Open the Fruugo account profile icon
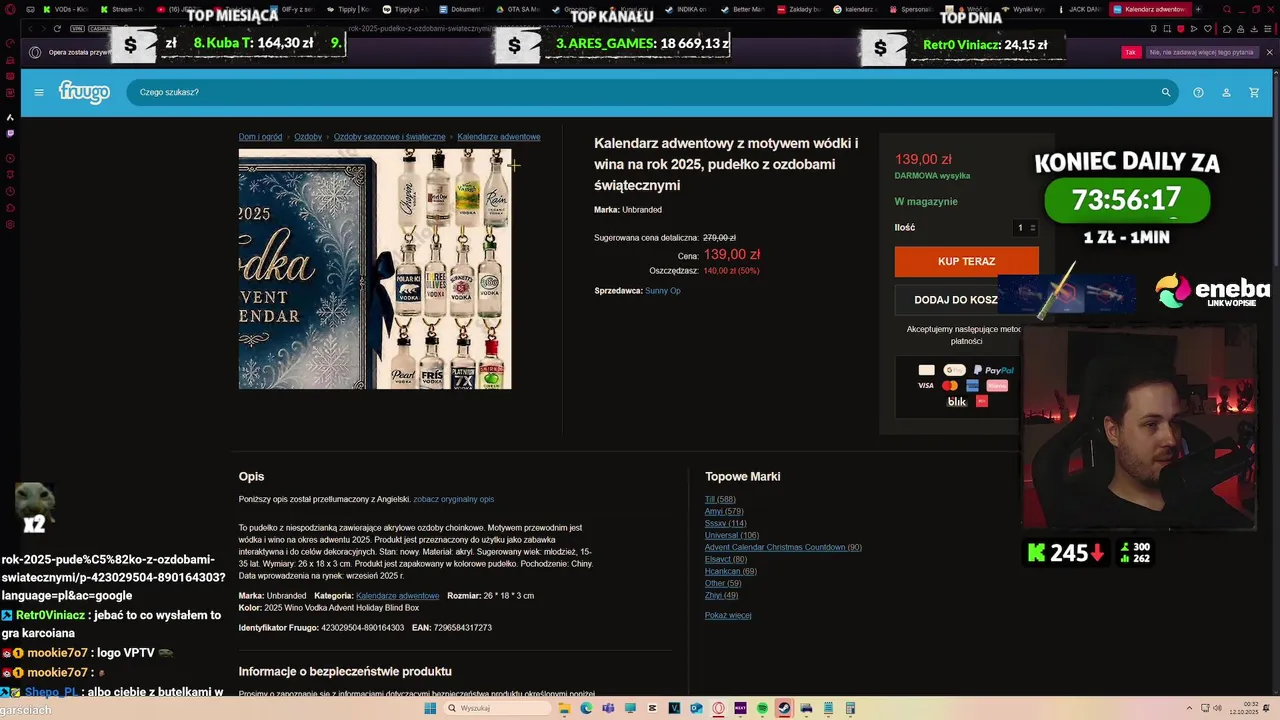1280x720 pixels. (1226, 92)
